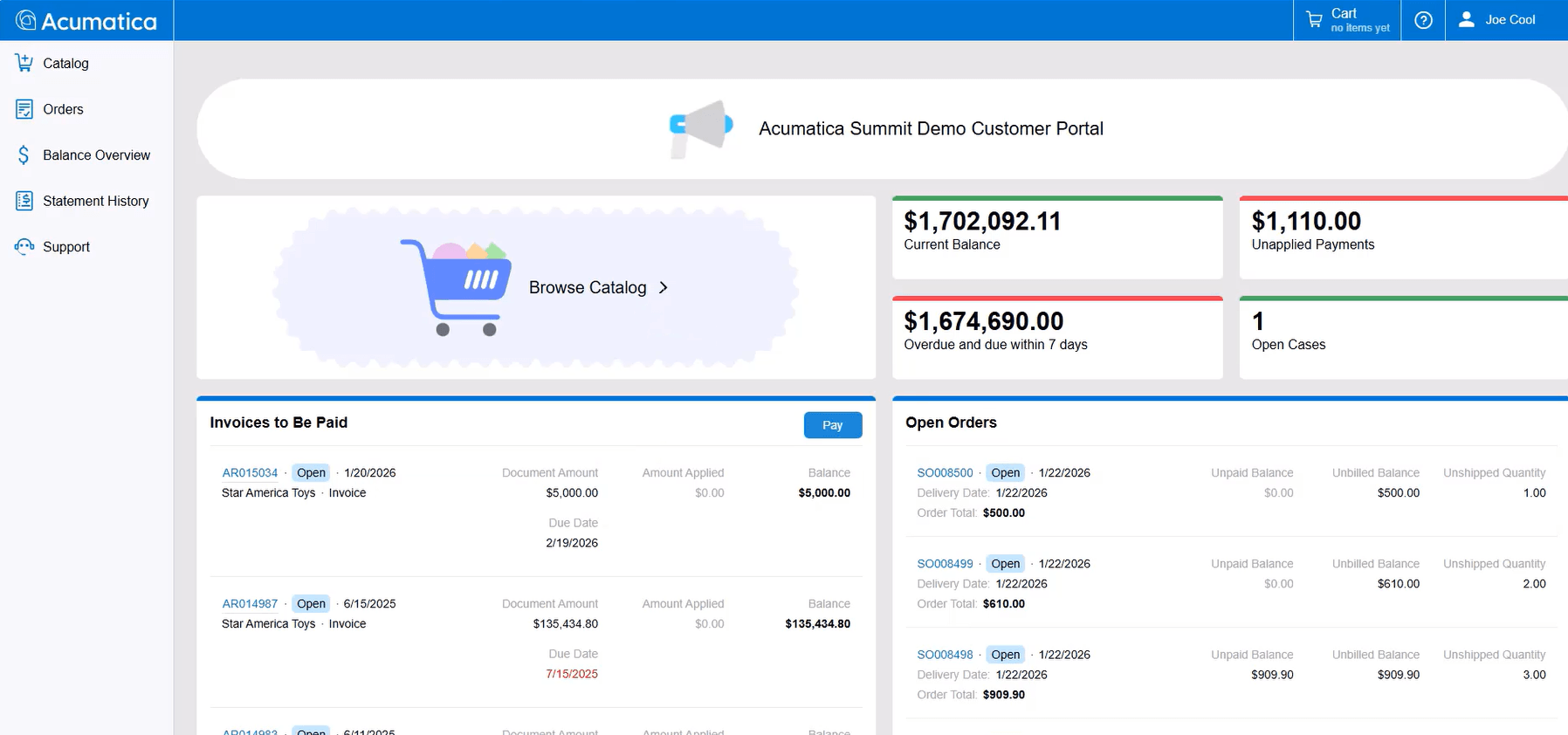Screen dimensions: 1568x735
Task: Click the Unshipped Quantity 3.00 value
Action: coord(1534,675)
